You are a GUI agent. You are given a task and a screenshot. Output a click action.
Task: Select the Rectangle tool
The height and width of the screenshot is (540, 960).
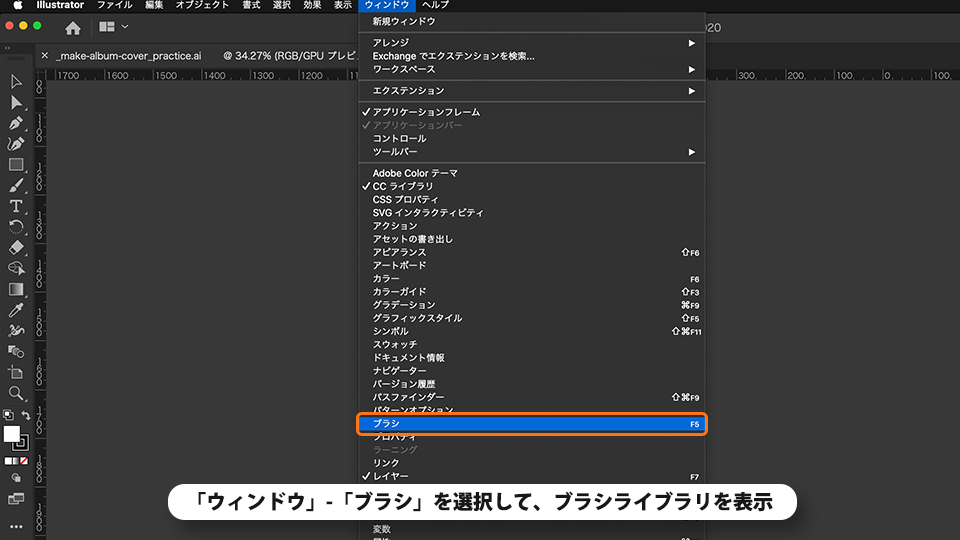pos(16,165)
